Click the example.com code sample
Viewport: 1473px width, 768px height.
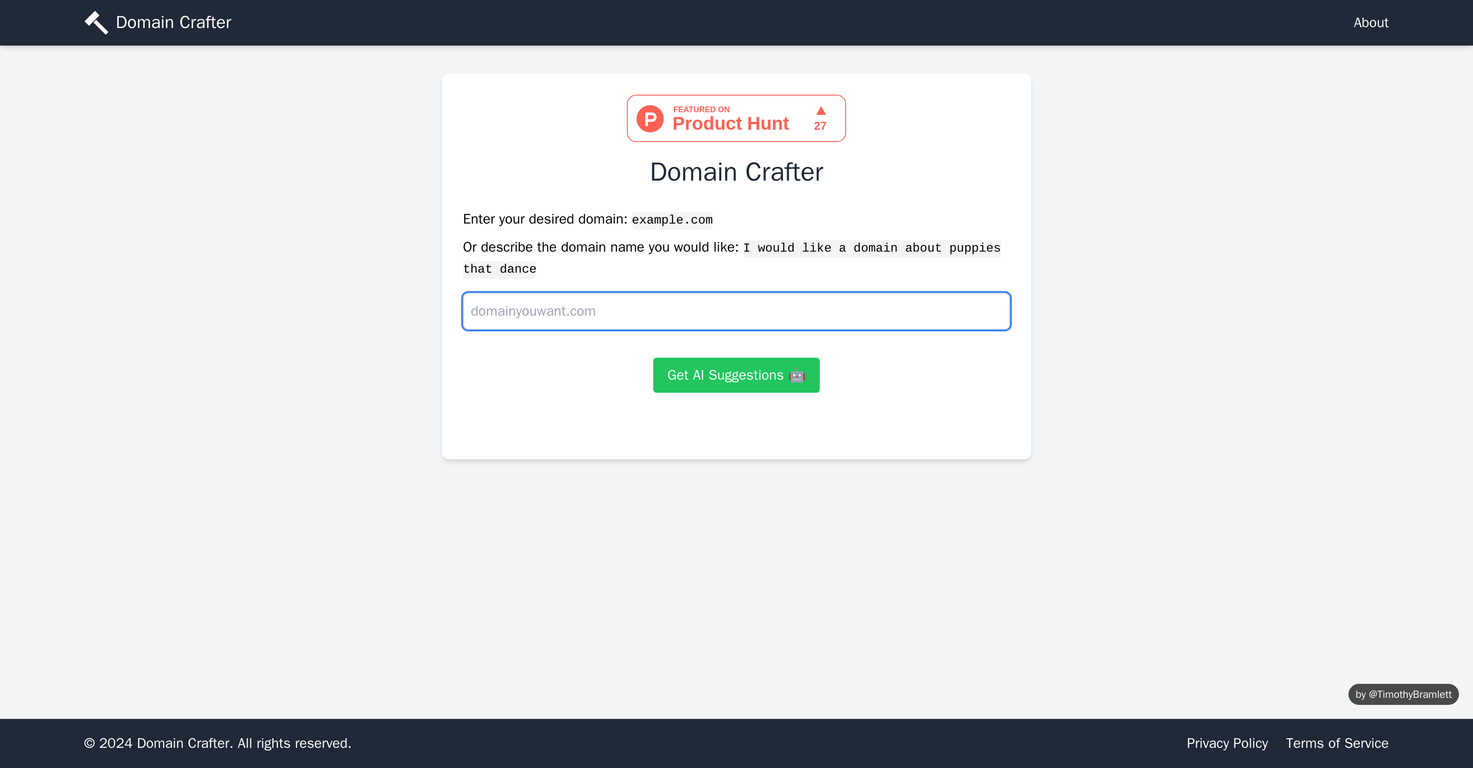[x=672, y=220]
